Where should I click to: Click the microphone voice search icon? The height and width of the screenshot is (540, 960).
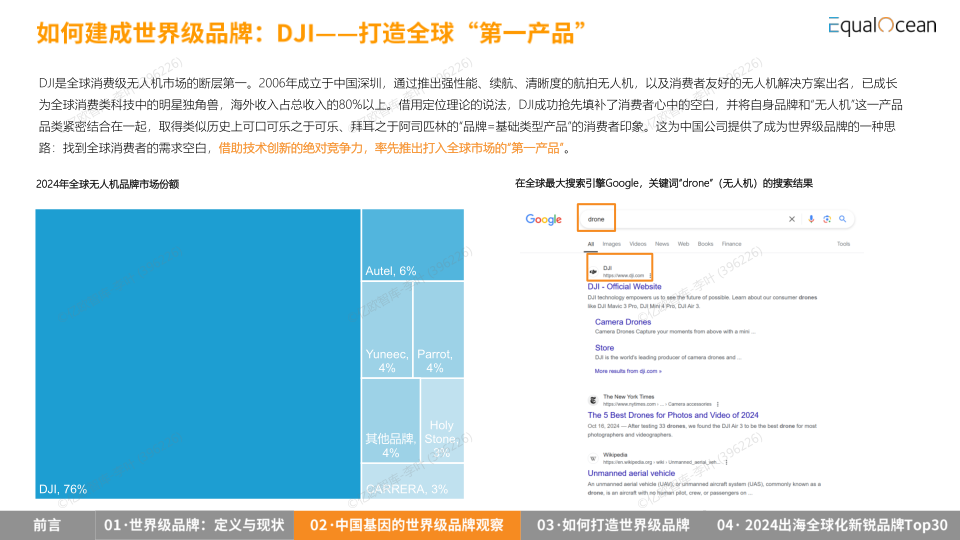[x=811, y=219]
